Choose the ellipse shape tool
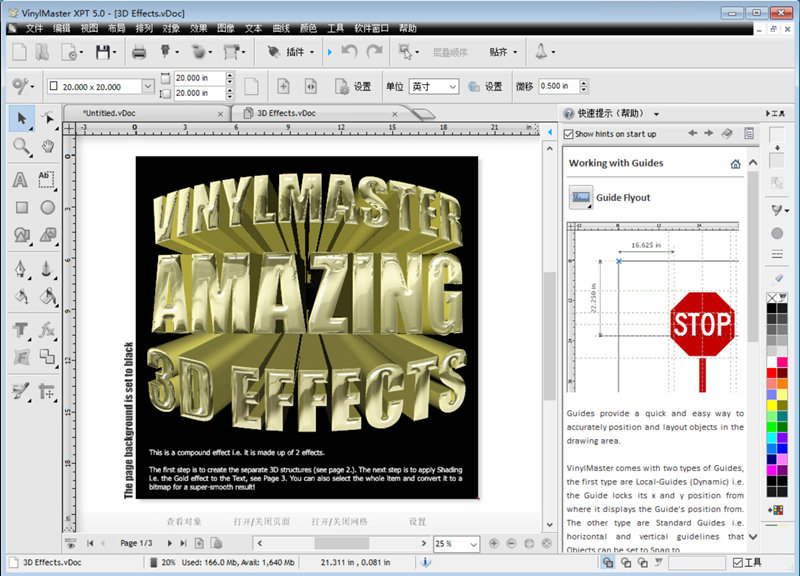The height and width of the screenshot is (576, 800). pos(48,208)
